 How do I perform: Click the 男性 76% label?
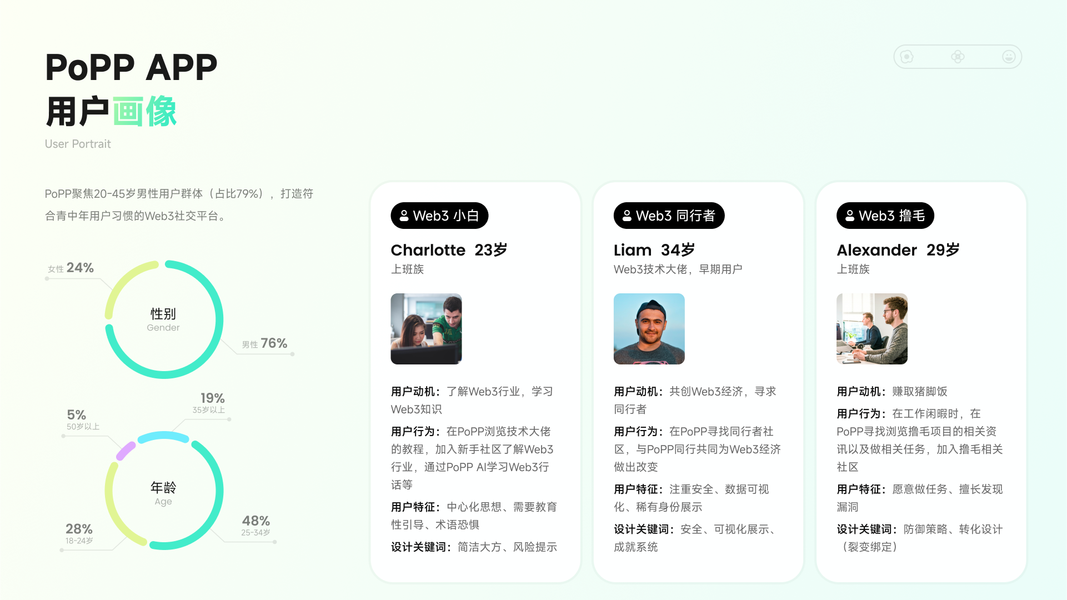click(265, 344)
